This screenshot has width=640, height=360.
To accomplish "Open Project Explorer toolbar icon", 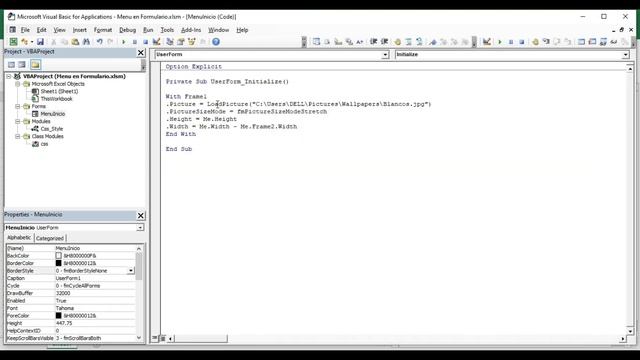I will (170, 42).
